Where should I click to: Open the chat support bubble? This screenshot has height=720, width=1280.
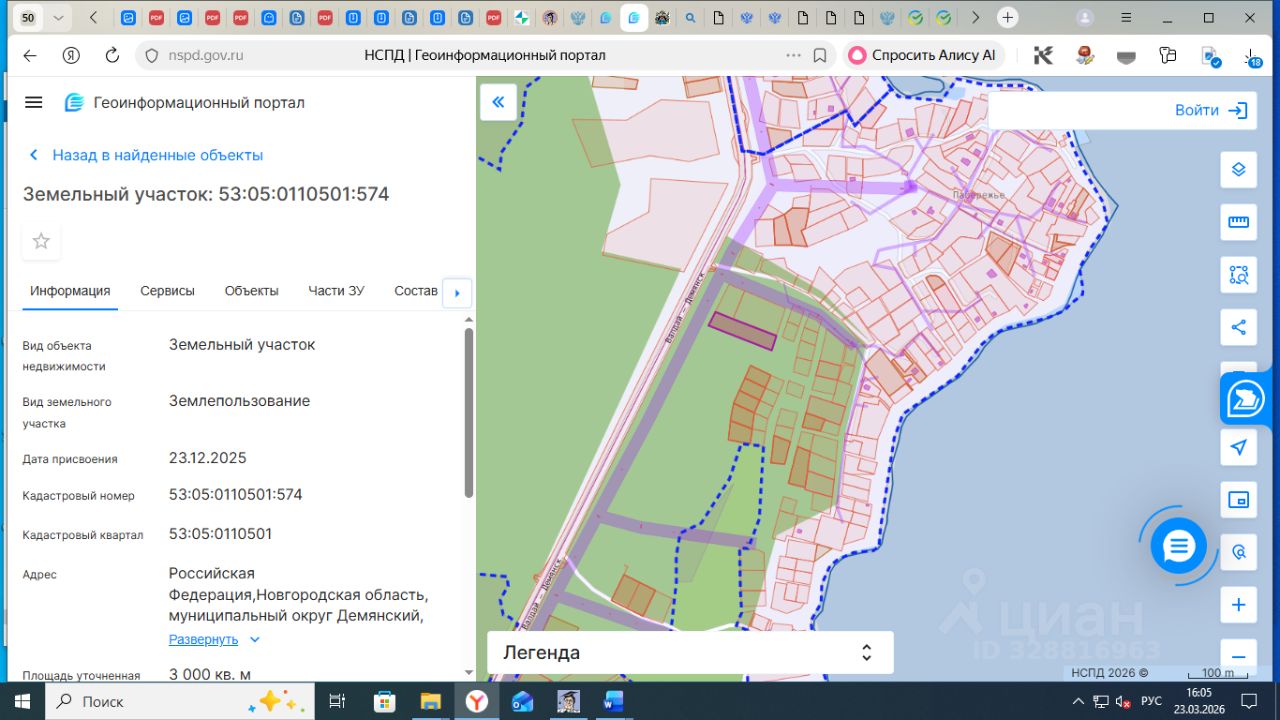pos(1178,546)
